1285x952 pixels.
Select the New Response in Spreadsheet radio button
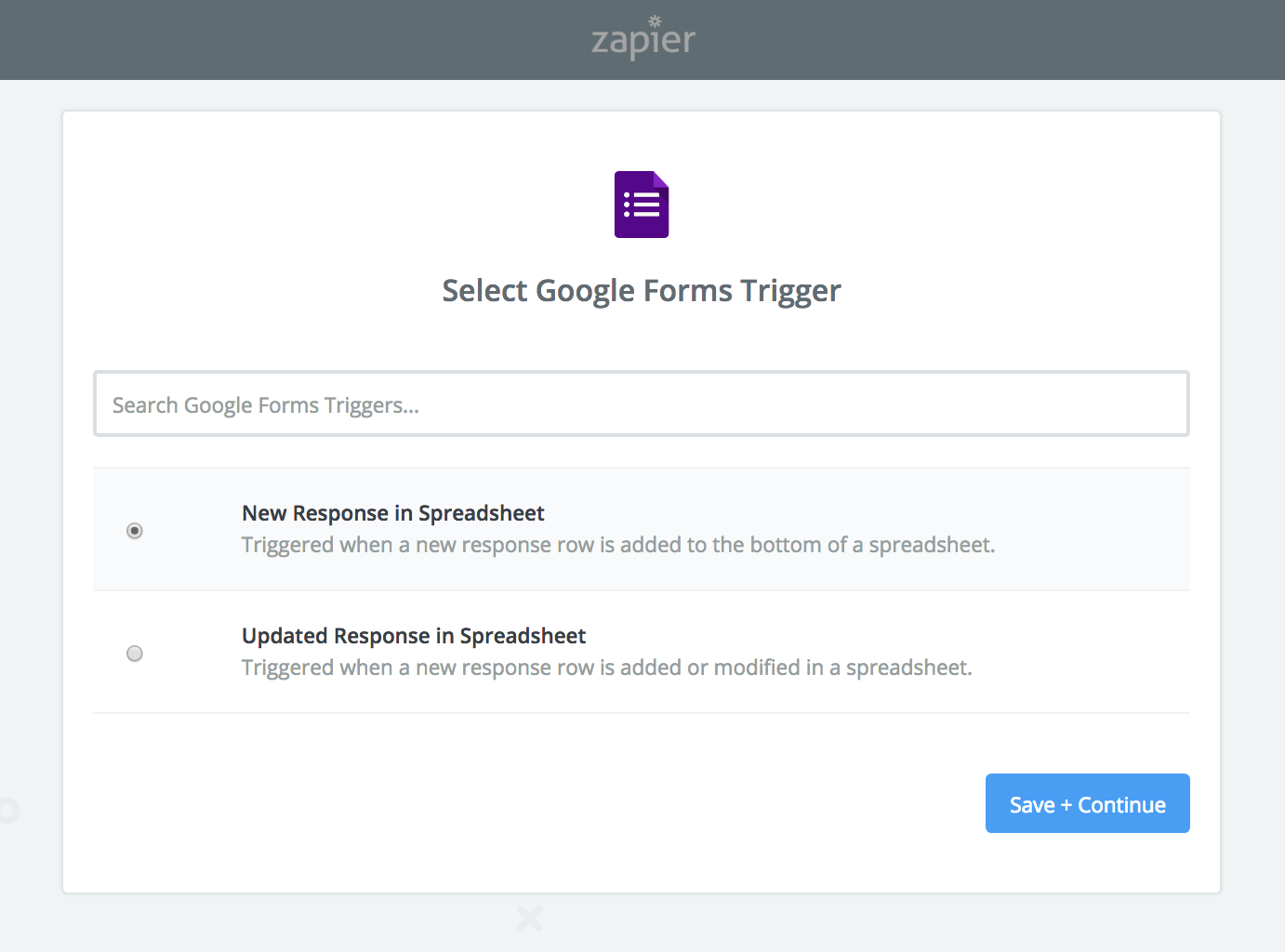click(x=135, y=531)
